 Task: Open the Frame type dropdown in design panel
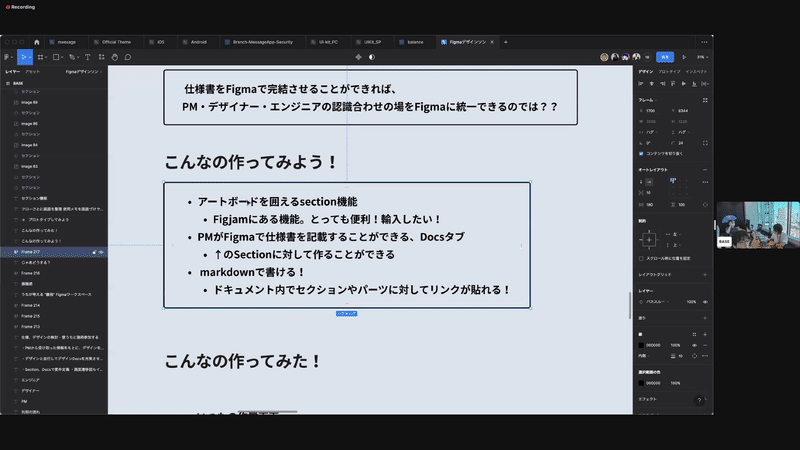tap(647, 100)
